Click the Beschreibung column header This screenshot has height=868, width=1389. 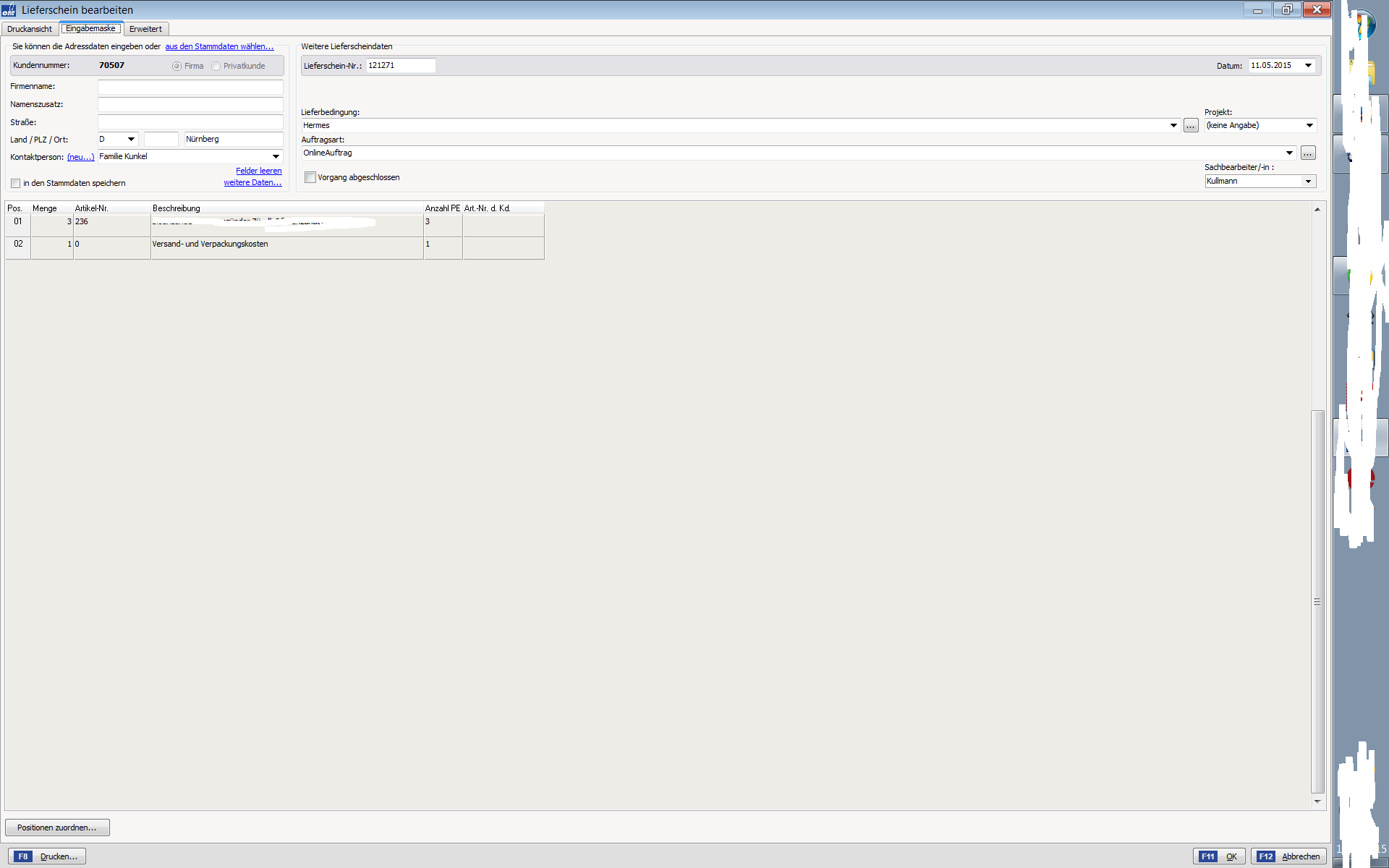click(x=286, y=208)
